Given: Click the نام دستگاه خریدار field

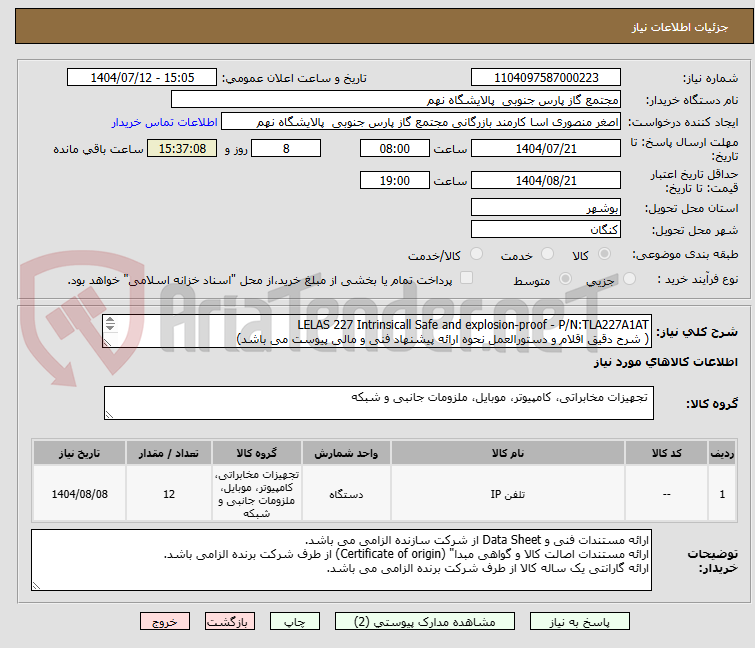Looking at the screenshot, I should click(396, 99).
